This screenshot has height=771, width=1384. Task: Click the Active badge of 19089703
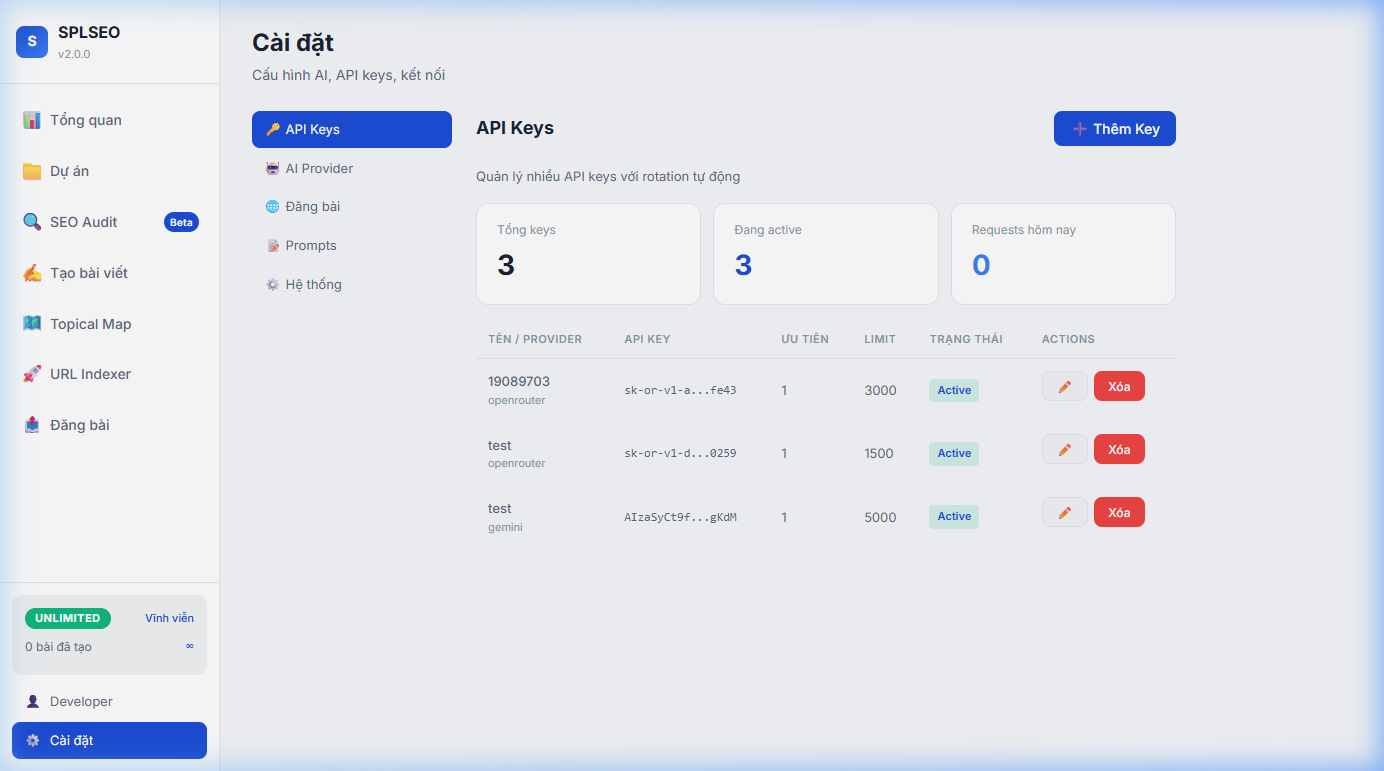click(954, 390)
